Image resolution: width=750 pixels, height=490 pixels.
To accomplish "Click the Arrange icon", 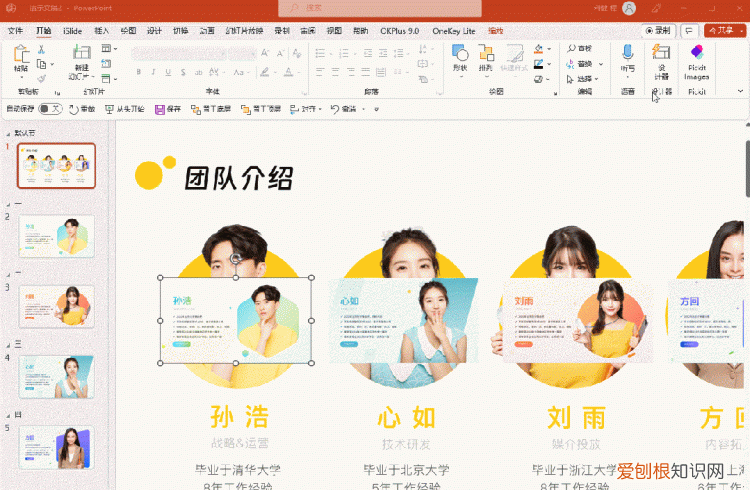I will [x=486, y=53].
